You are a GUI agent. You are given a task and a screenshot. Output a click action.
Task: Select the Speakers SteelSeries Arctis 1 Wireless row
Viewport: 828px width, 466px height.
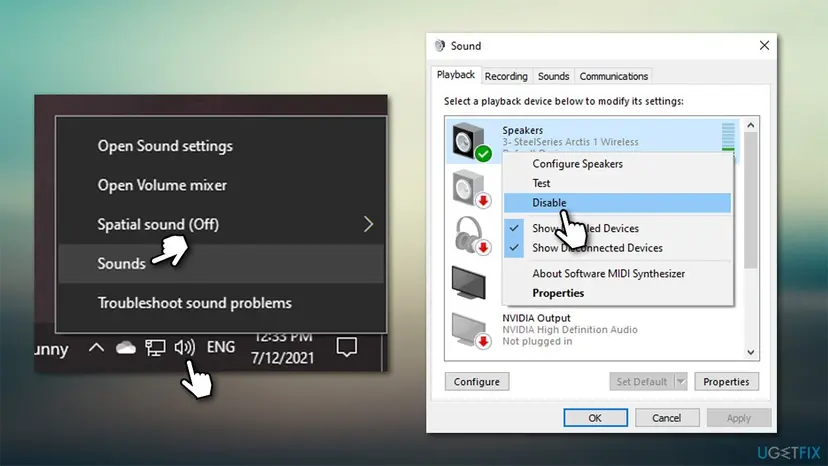click(592, 141)
